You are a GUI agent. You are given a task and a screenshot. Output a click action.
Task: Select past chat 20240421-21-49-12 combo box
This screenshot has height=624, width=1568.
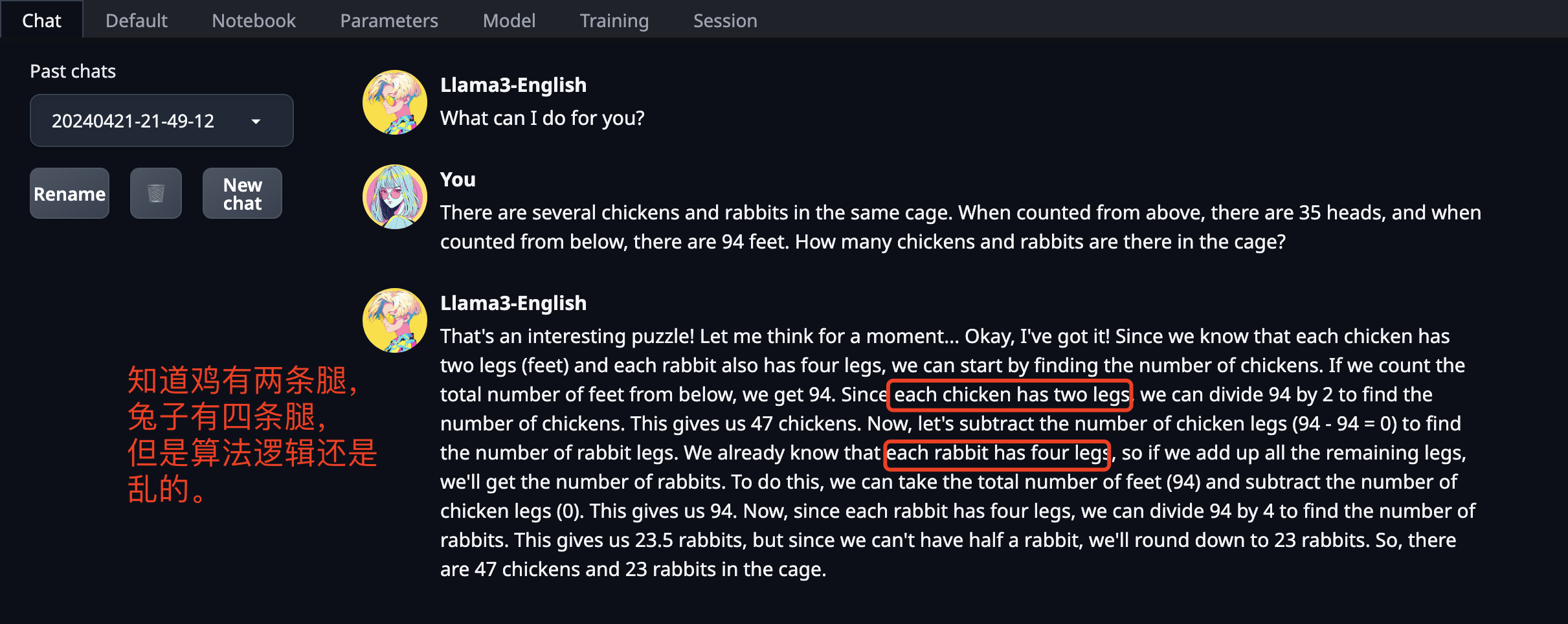coord(161,120)
